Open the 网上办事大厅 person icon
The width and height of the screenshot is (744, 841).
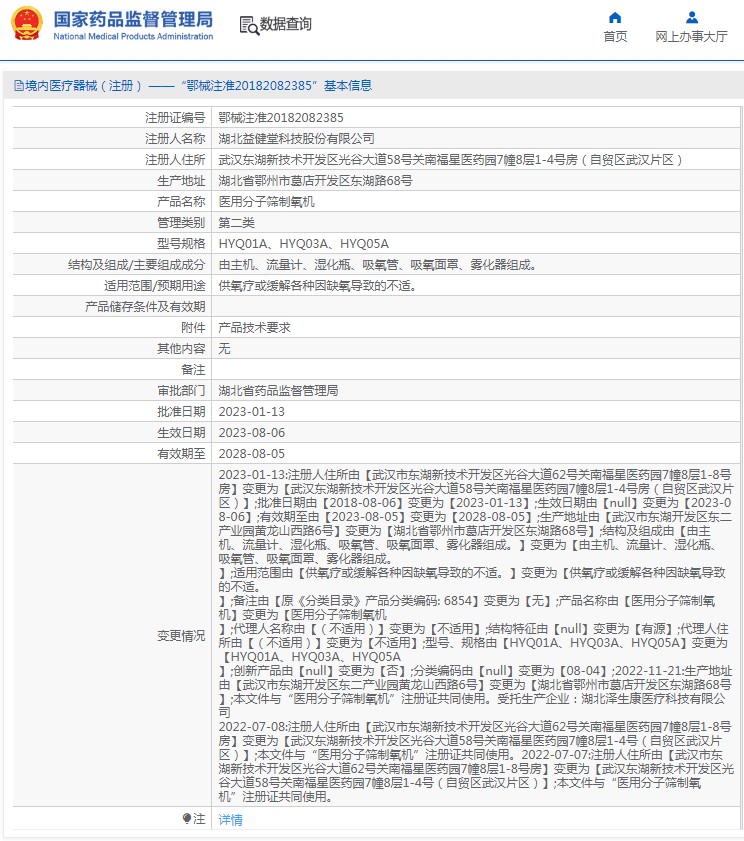pos(691,18)
